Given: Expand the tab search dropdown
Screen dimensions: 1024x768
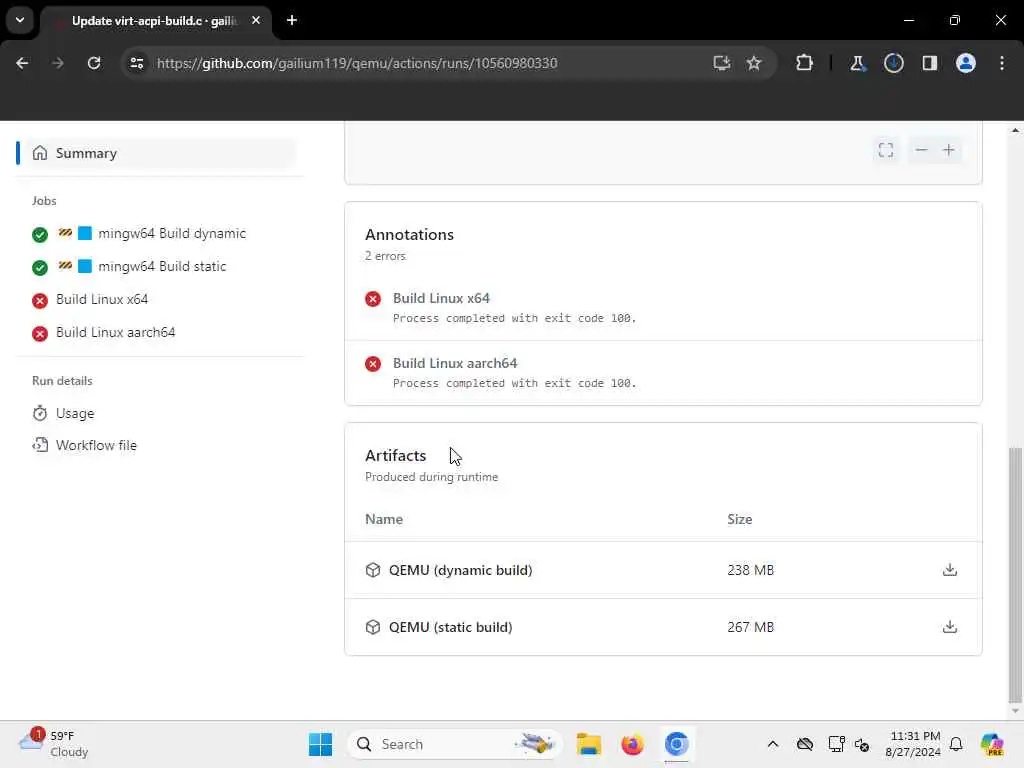Looking at the screenshot, I should 20,20.
